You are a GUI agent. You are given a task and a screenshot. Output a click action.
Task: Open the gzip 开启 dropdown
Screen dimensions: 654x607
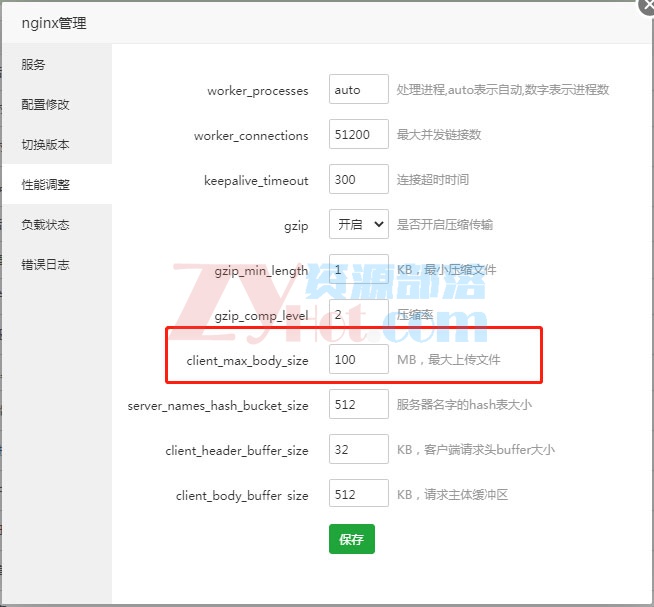click(x=359, y=224)
